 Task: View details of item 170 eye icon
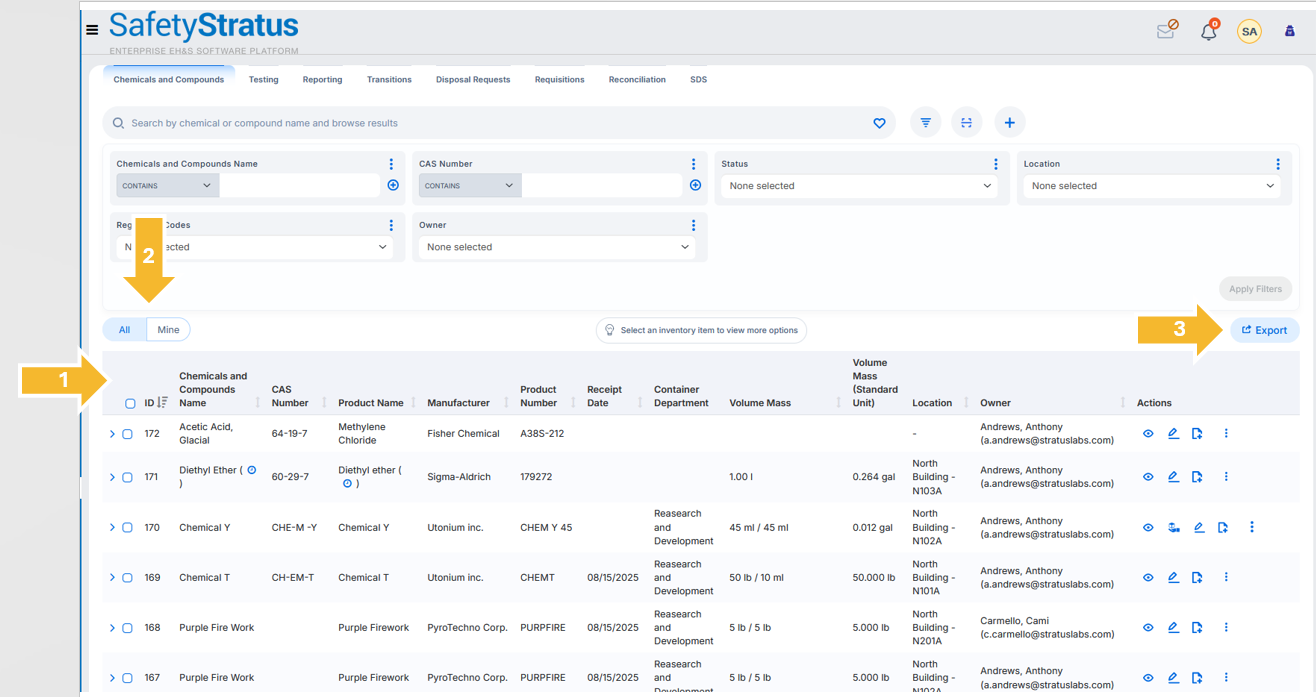[1148, 528]
